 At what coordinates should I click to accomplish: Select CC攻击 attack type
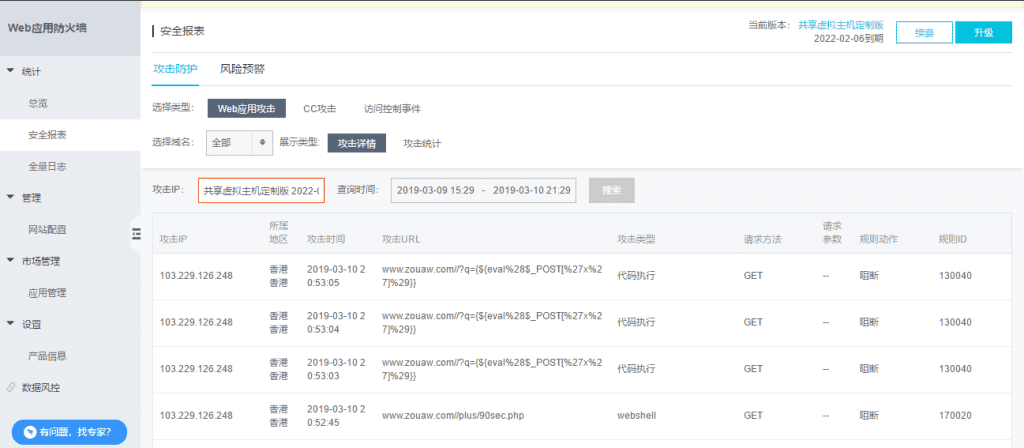pos(319,108)
